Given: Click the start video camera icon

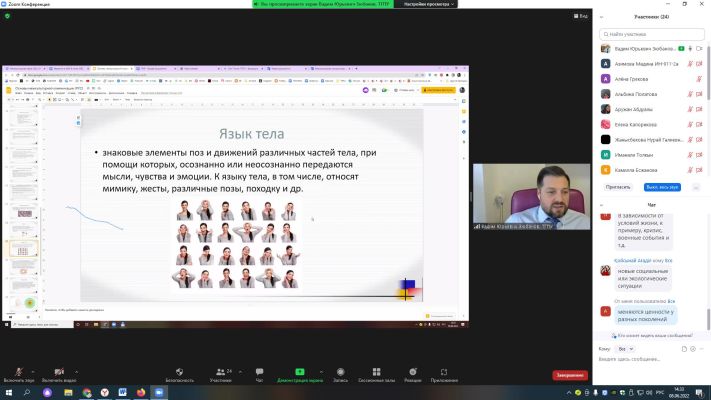Looking at the screenshot, I should (x=59, y=372).
